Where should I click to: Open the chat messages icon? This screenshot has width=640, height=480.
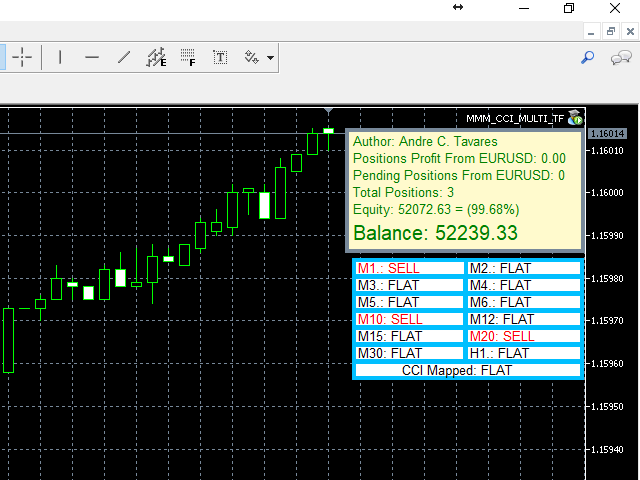621,58
